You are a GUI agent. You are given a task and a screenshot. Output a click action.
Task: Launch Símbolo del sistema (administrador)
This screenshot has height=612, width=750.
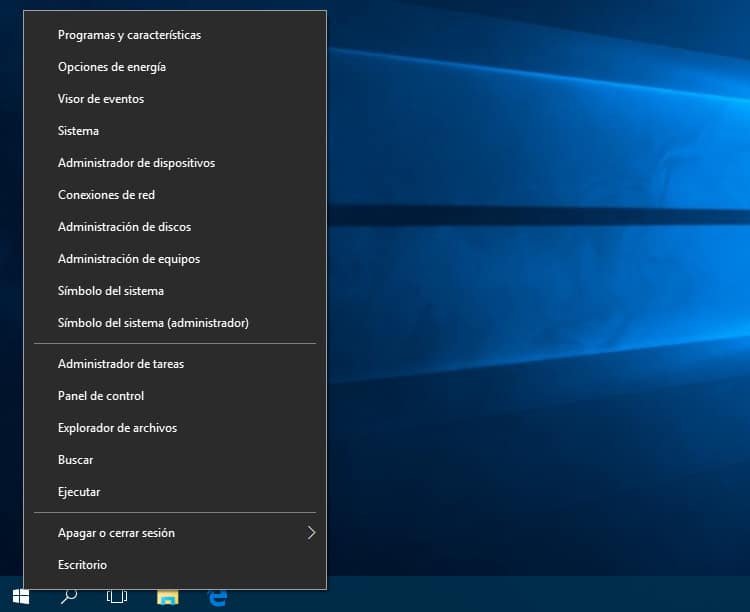coord(175,323)
